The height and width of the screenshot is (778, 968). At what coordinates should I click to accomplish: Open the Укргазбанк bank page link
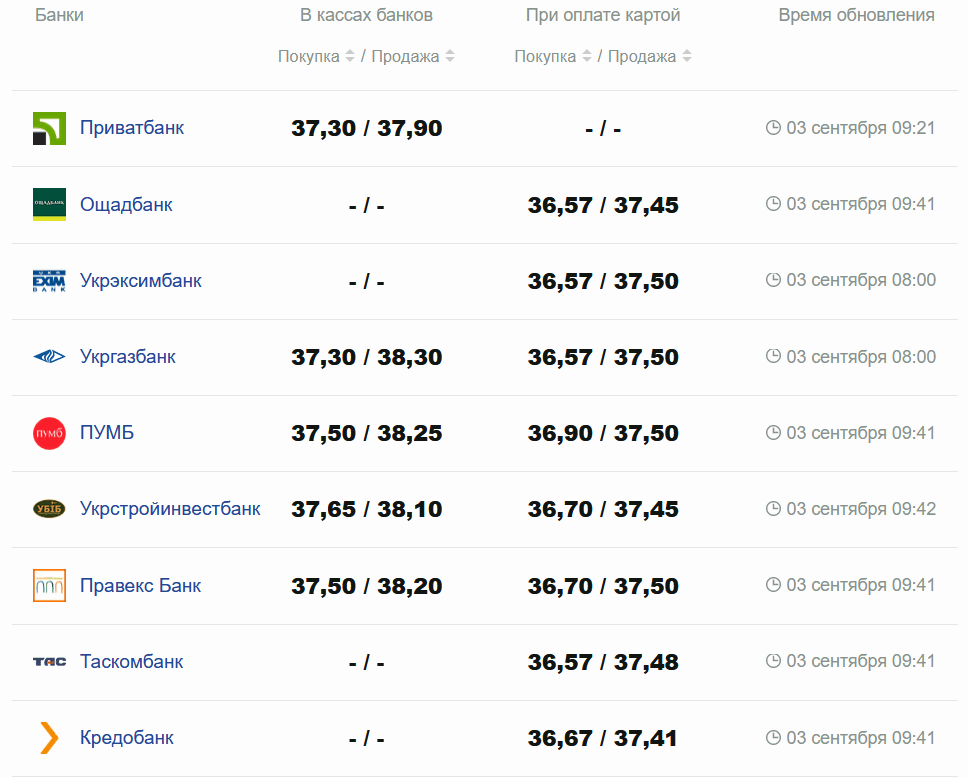tap(128, 357)
